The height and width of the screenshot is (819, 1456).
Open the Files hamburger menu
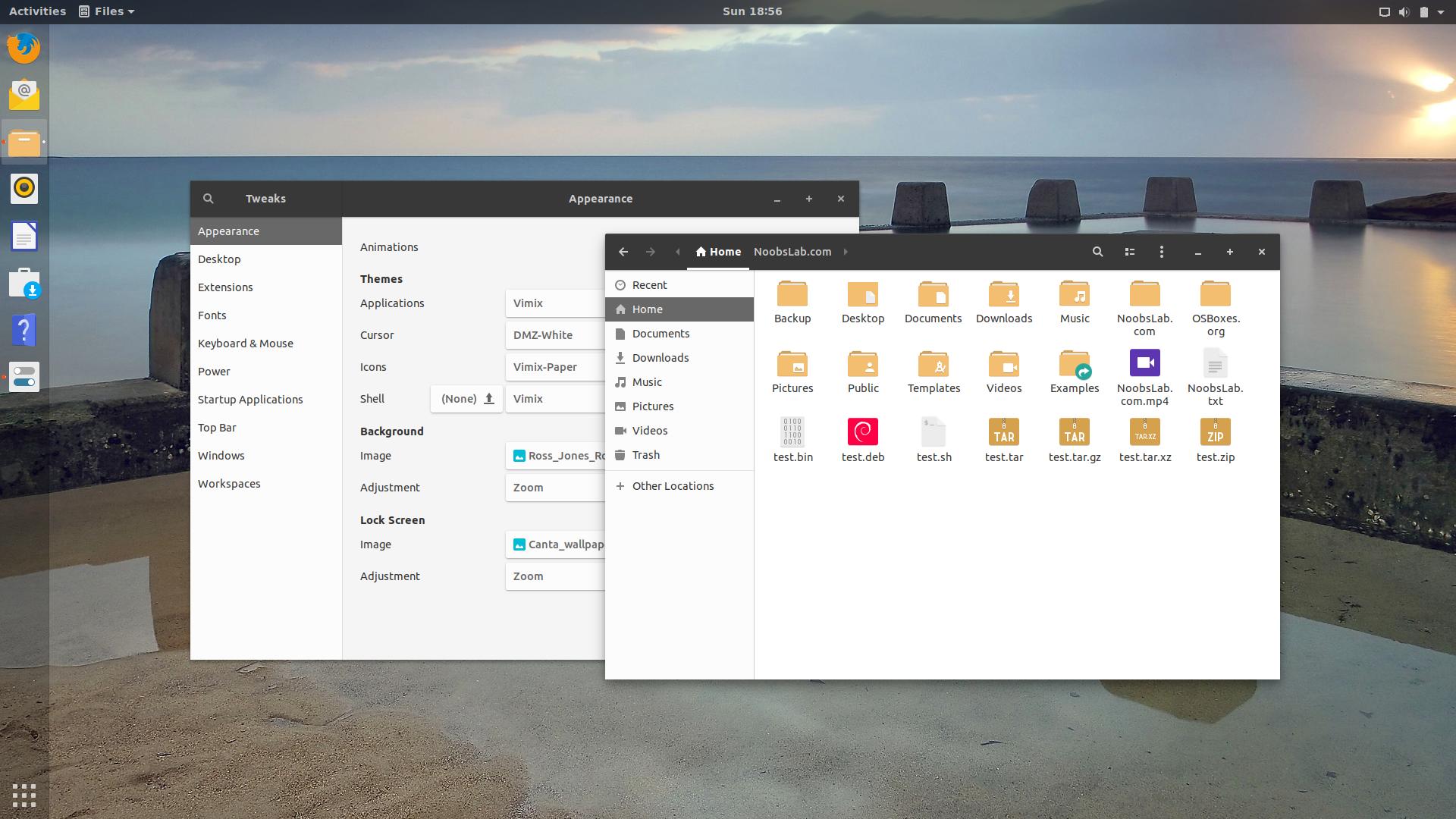pyautogui.click(x=1162, y=251)
